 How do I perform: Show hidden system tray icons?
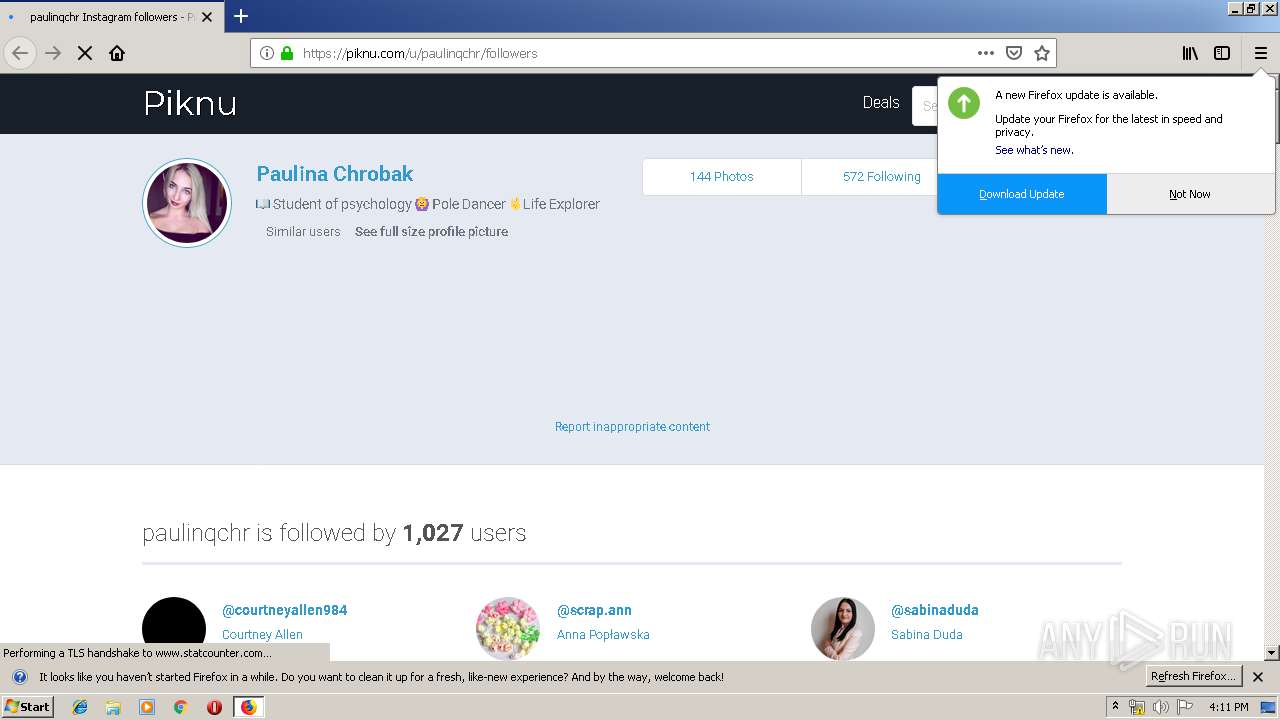coord(1115,707)
